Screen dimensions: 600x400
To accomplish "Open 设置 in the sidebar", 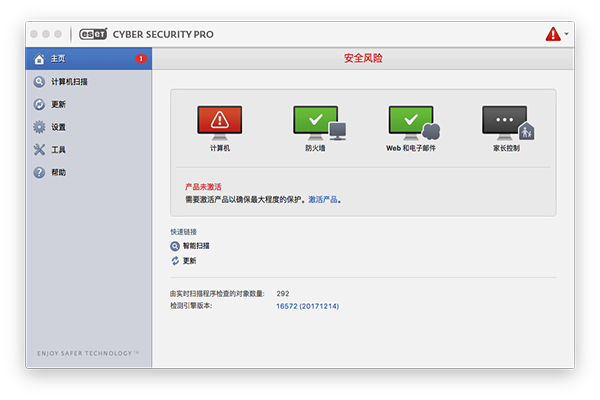I will pos(58,127).
